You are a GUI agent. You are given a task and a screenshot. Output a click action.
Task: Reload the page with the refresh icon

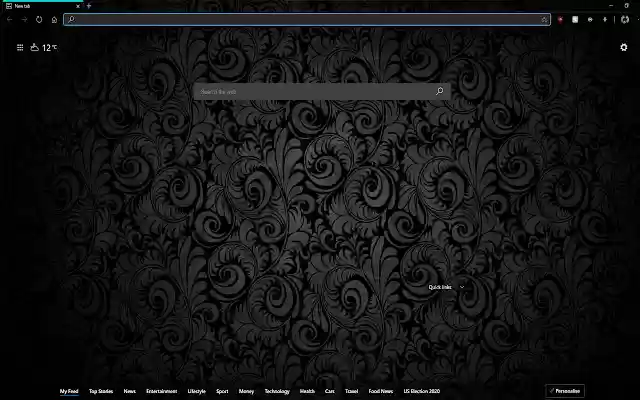39,20
